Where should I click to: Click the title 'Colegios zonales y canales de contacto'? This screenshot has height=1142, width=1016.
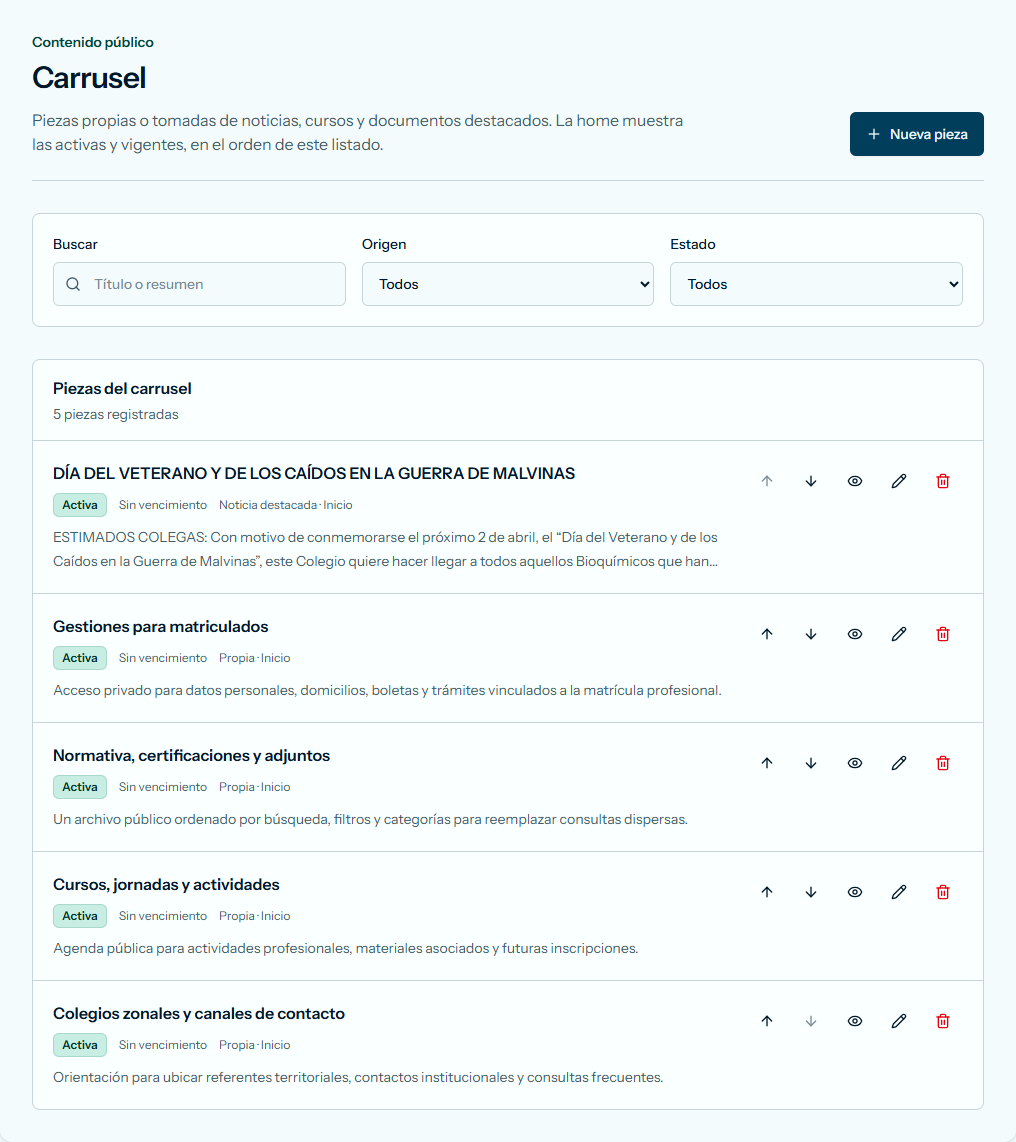pos(199,1013)
